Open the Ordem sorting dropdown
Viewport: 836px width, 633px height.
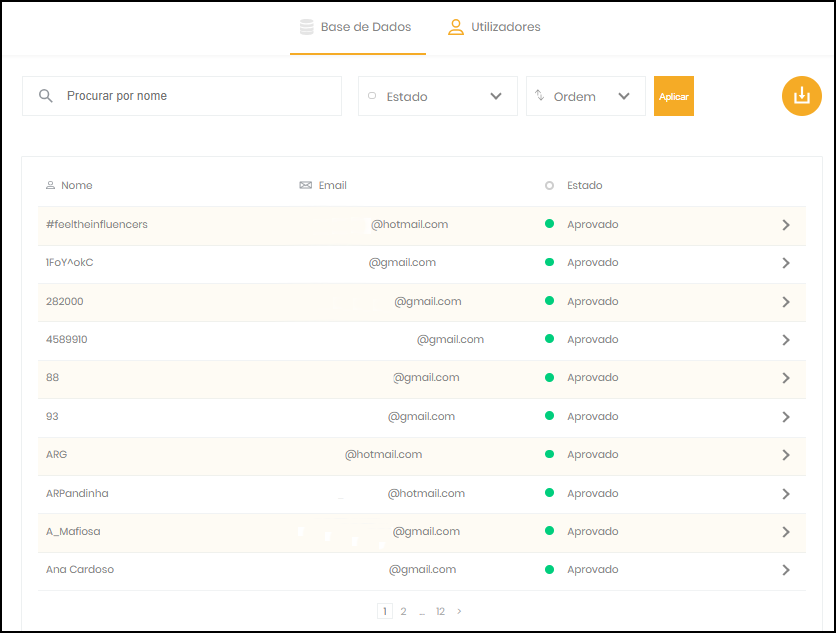pyautogui.click(x=585, y=96)
